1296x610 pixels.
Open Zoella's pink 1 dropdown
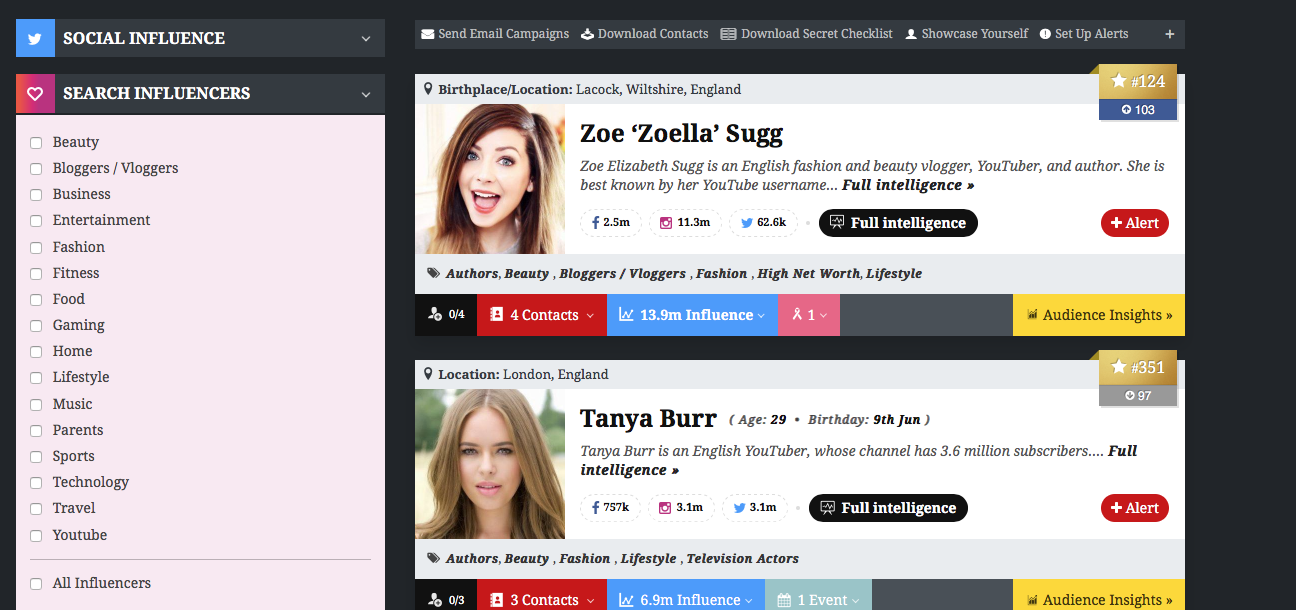tap(809, 315)
